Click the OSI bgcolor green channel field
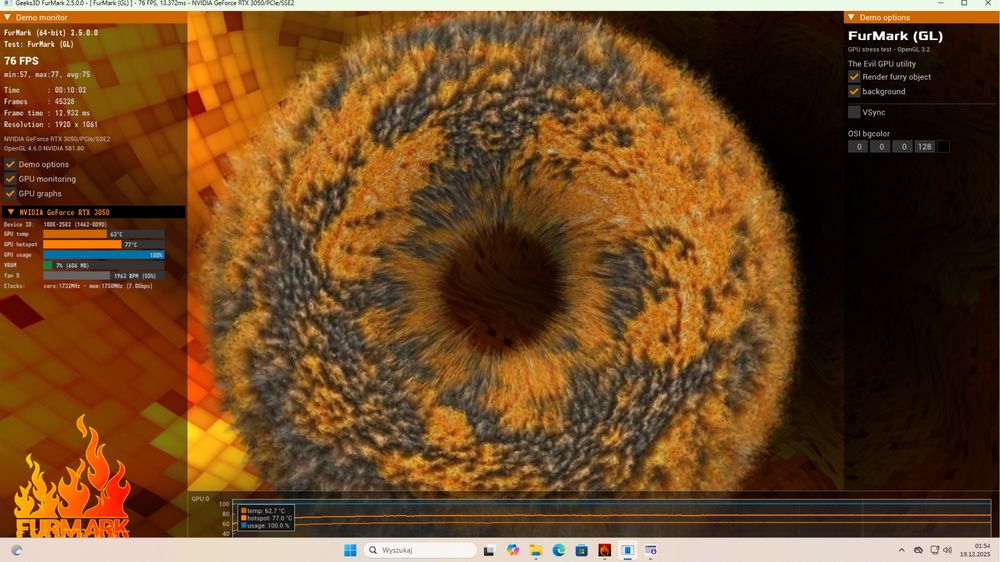This screenshot has width=1000, height=562. point(881,147)
